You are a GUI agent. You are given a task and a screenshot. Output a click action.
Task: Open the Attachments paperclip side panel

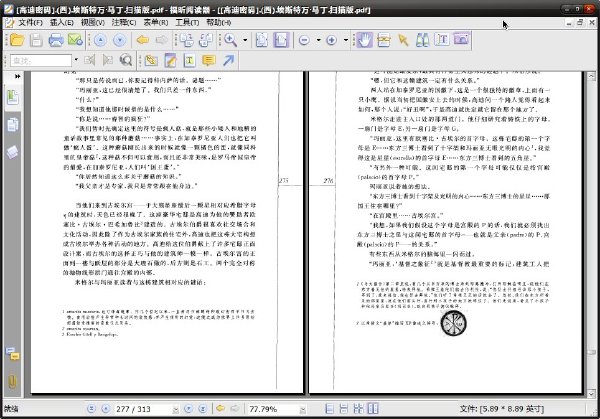(12, 382)
